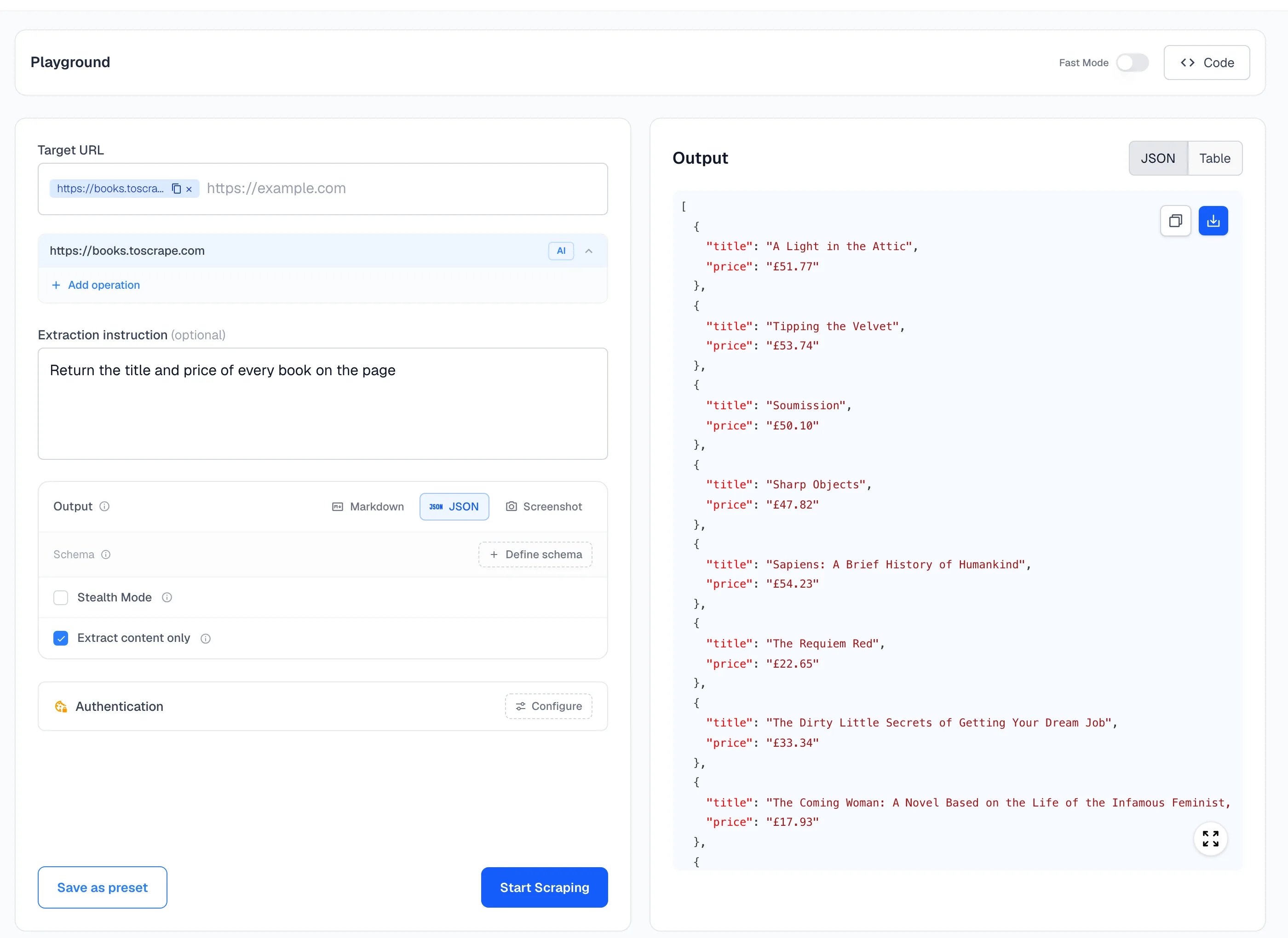Select Markdown output format
The width and height of the screenshot is (1288, 938).
pyautogui.click(x=368, y=507)
